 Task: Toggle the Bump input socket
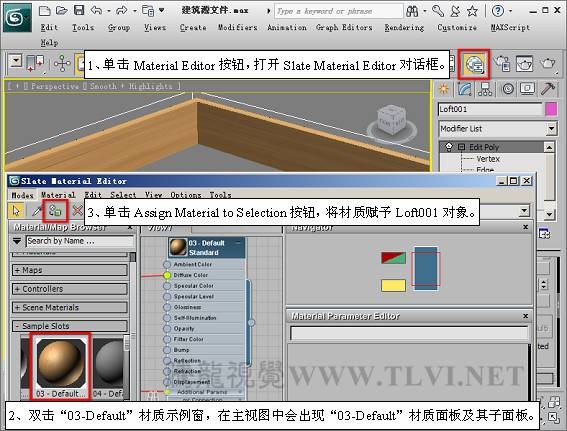(167, 350)
